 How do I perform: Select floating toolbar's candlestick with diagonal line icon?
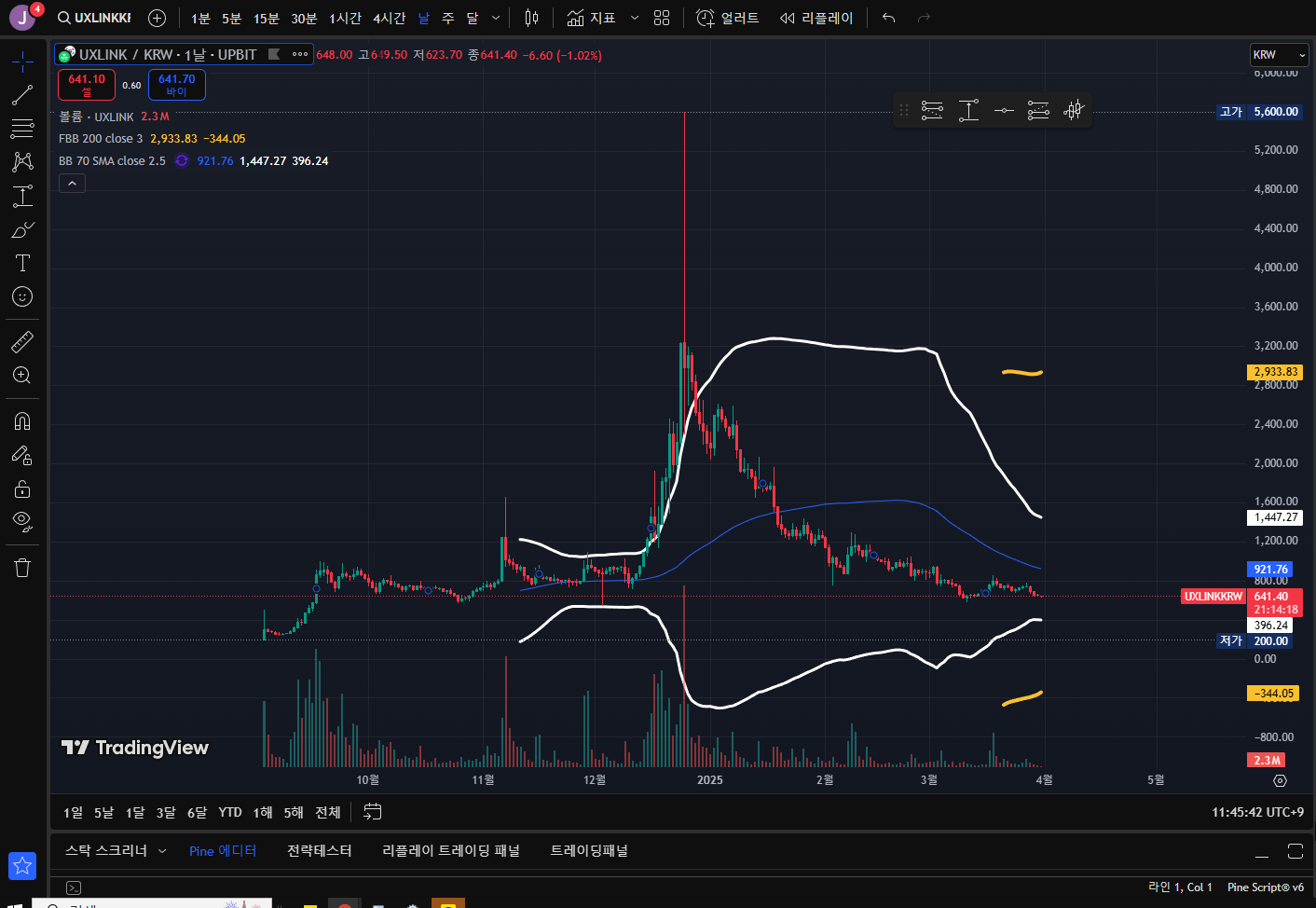1074,111
